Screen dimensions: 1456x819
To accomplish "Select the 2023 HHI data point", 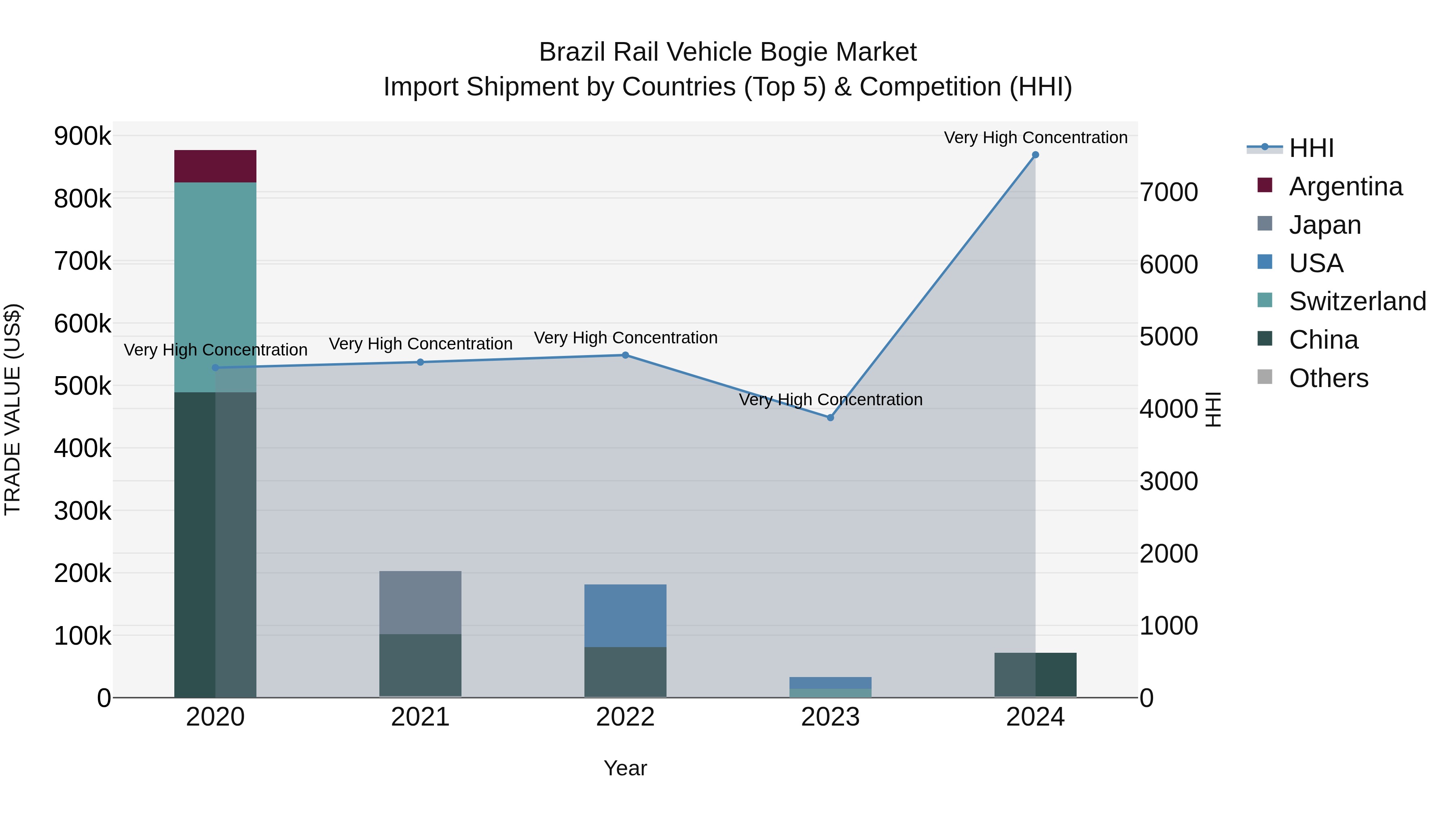I will [x=831, y=418].
